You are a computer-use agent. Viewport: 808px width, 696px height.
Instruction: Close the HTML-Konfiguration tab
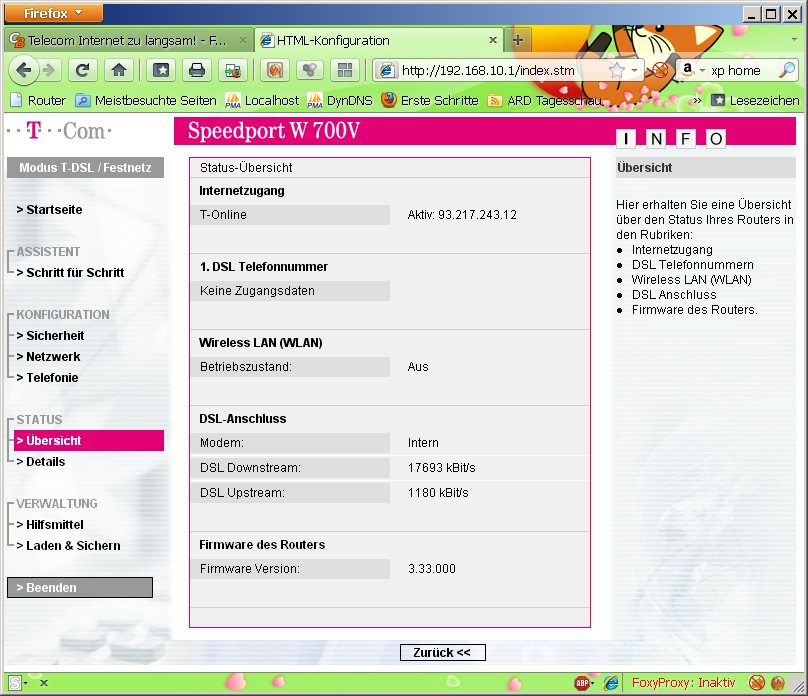[x=493, y=40]
